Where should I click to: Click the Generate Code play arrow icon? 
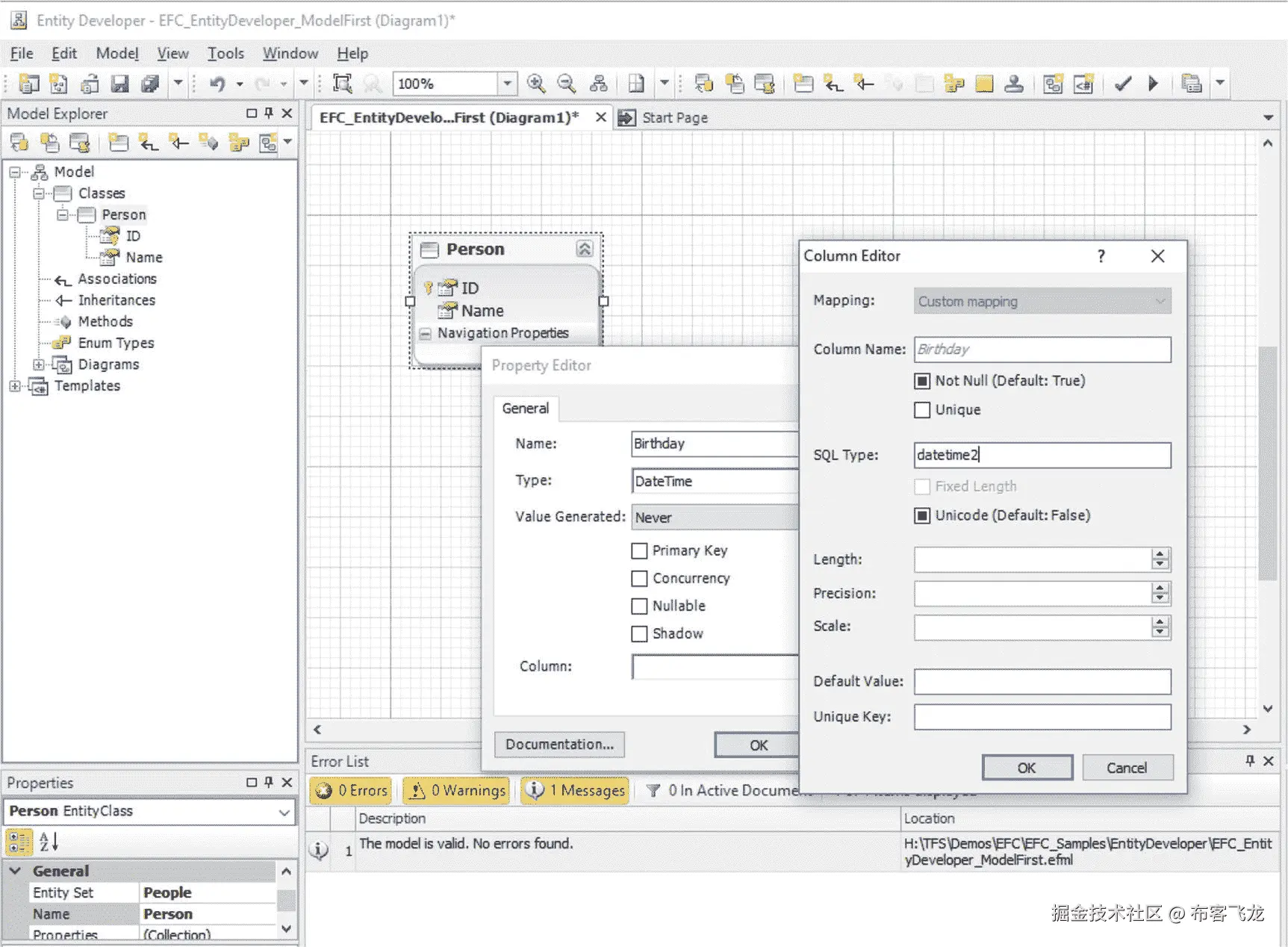pos(1153,84)
